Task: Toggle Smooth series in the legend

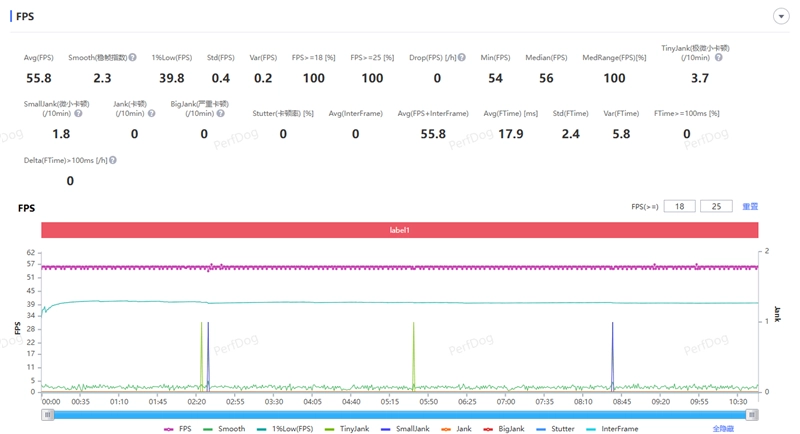Action: point(224,429)
